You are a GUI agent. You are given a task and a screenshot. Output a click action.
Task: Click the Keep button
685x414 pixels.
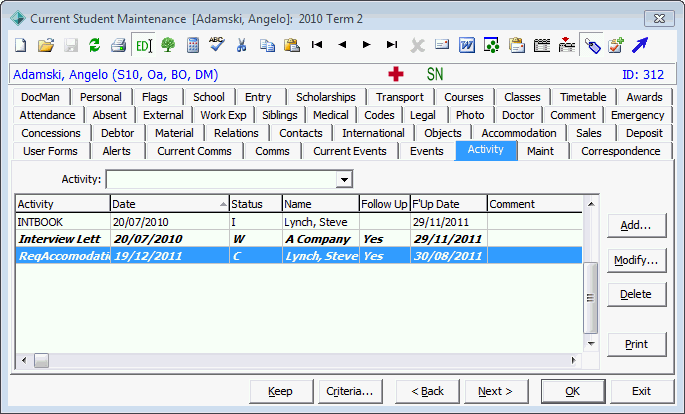pyautogui.click(x=281, y=391)
